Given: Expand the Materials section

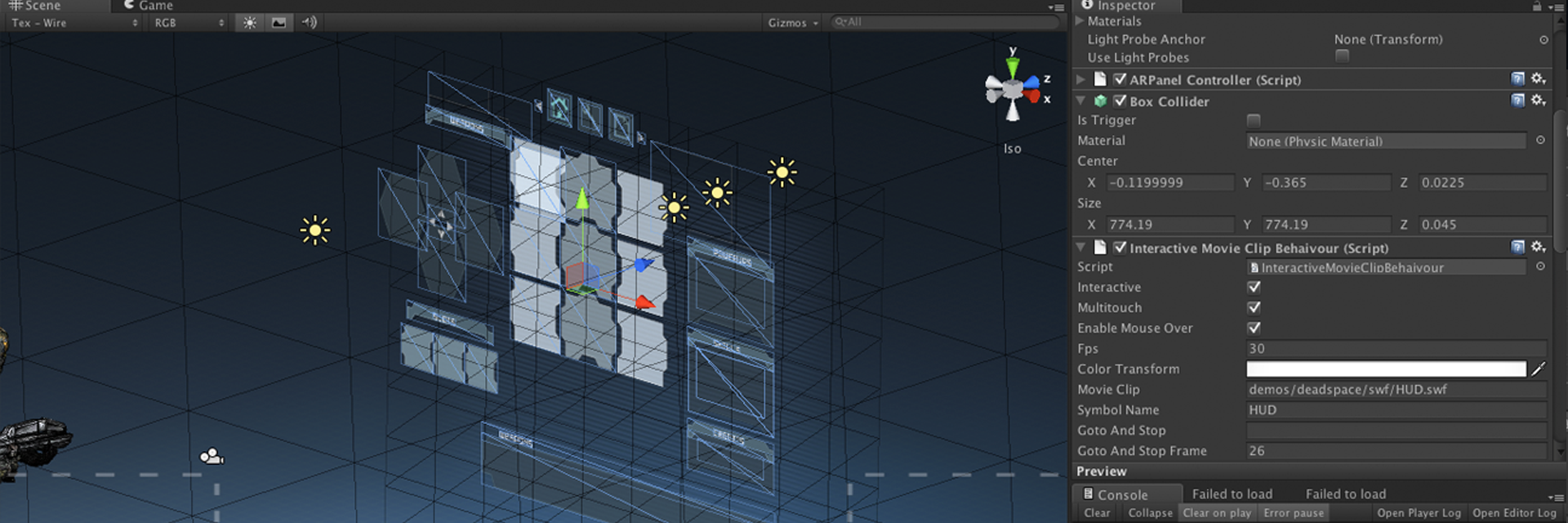Looking at the screenshot, I should (x=1080, y=20).
